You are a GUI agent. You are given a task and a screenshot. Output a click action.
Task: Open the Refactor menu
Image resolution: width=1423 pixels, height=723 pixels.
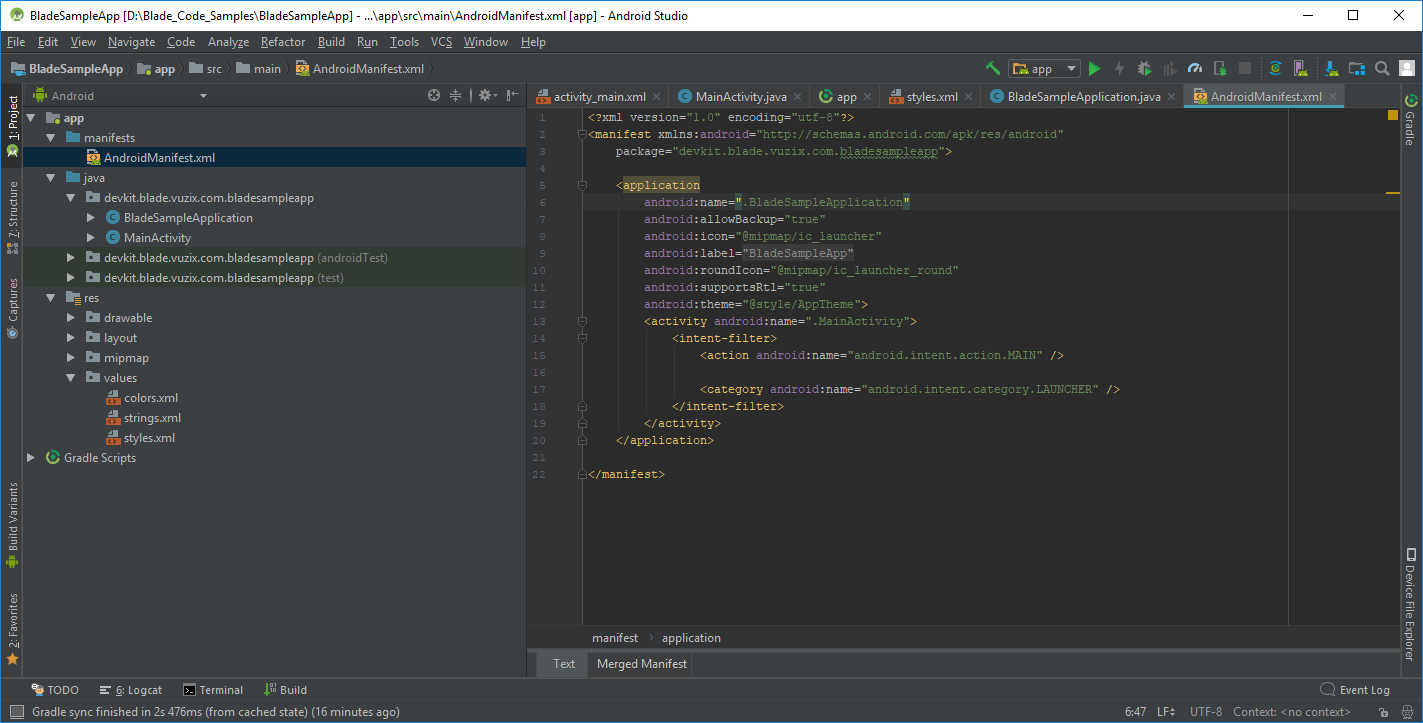point(283,42)
